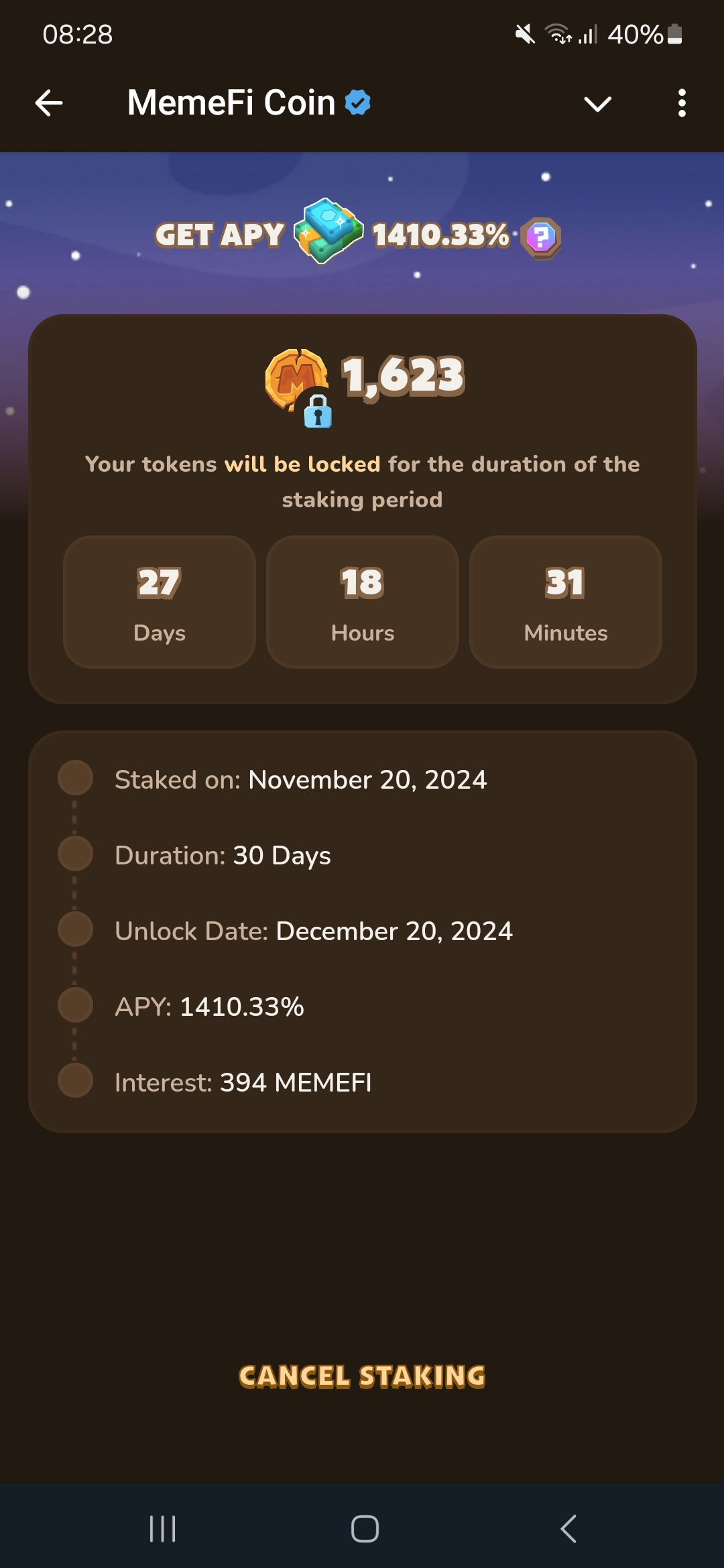This screenshot has height=1568, width=724.
Task: Tap the MemeFi Coin title
Action: [231, 103]
